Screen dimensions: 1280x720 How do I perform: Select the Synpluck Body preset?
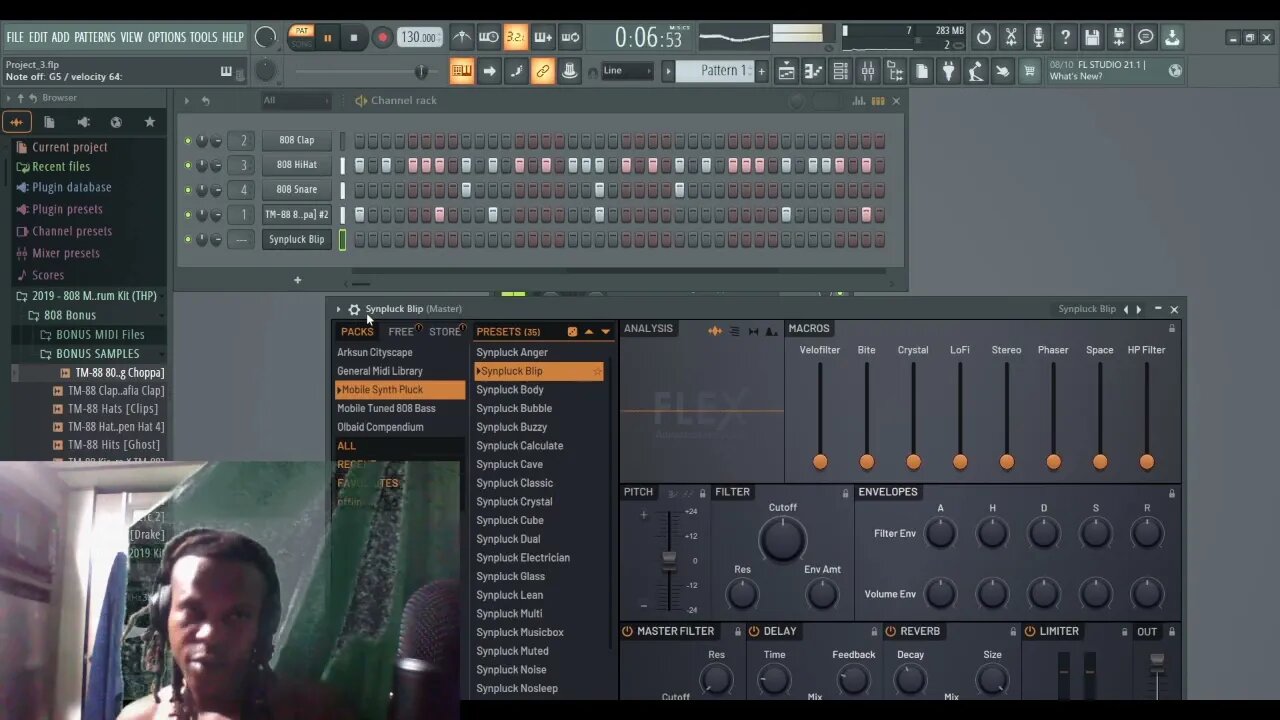510,390
